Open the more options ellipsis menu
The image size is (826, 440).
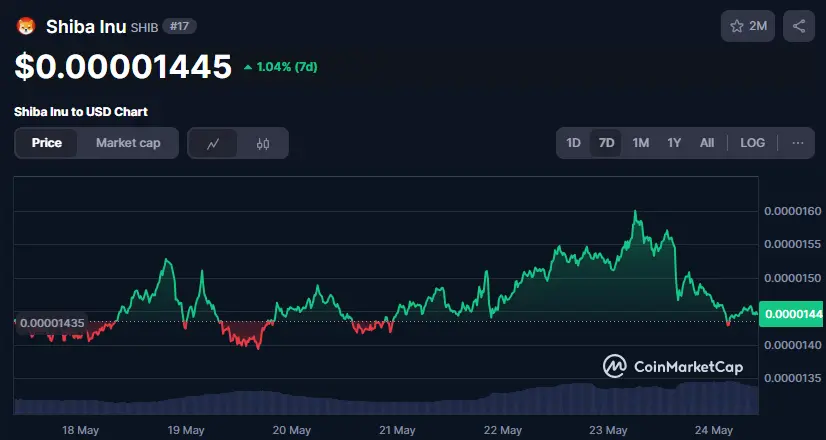tap(798, 143)
